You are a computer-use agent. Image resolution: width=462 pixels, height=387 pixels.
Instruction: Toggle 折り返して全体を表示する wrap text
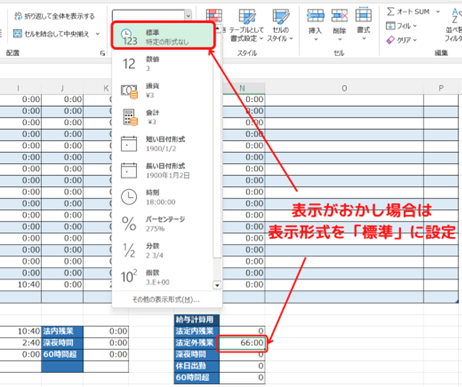pos(54,16)
